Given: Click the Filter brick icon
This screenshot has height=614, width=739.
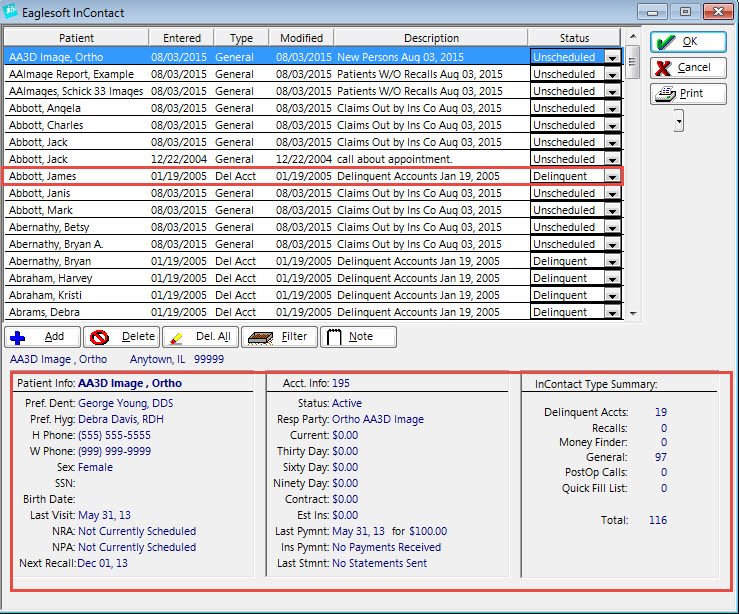Looking at the screenshot, I should pos(261,337).
